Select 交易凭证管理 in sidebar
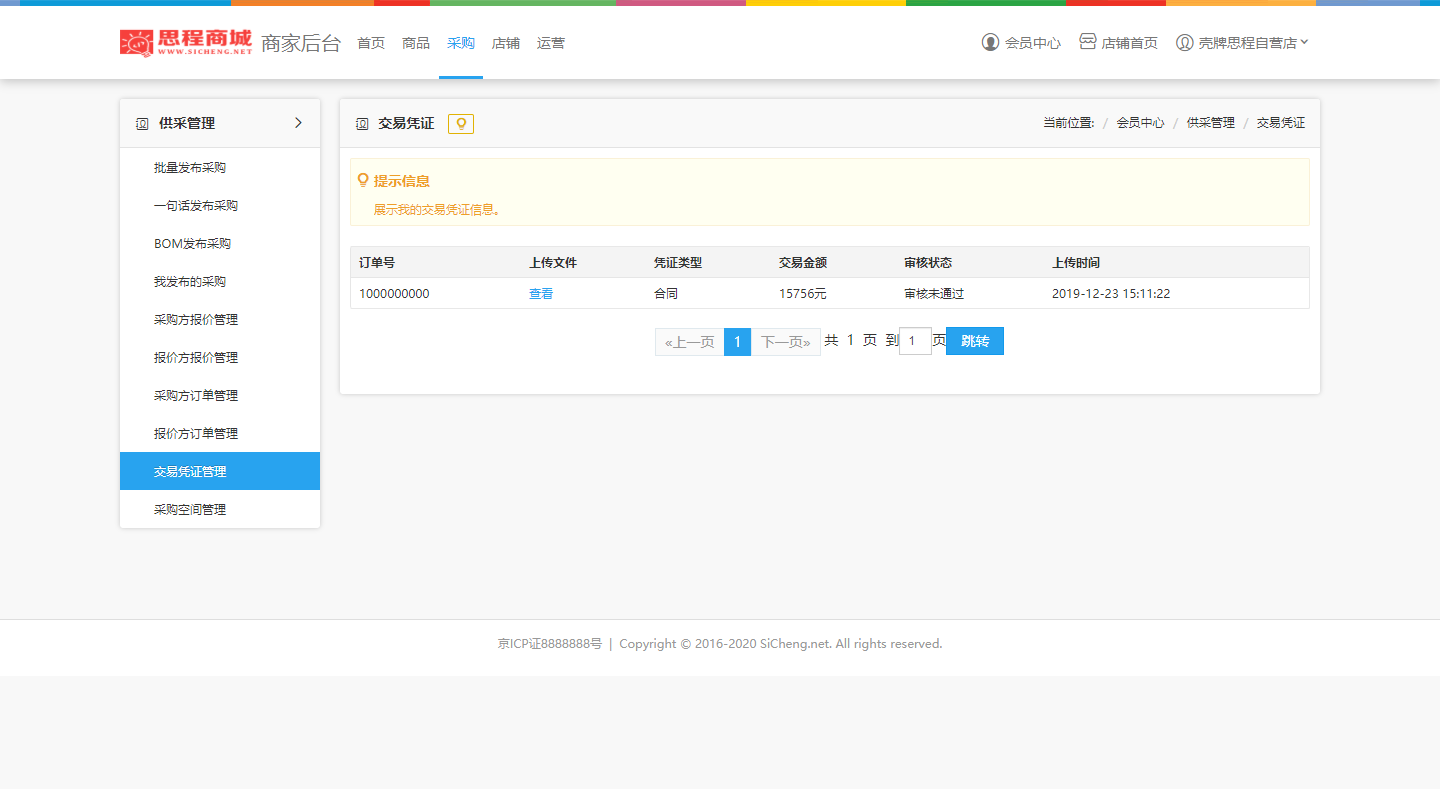The image size is (1440, 789). tap(220, 471)
